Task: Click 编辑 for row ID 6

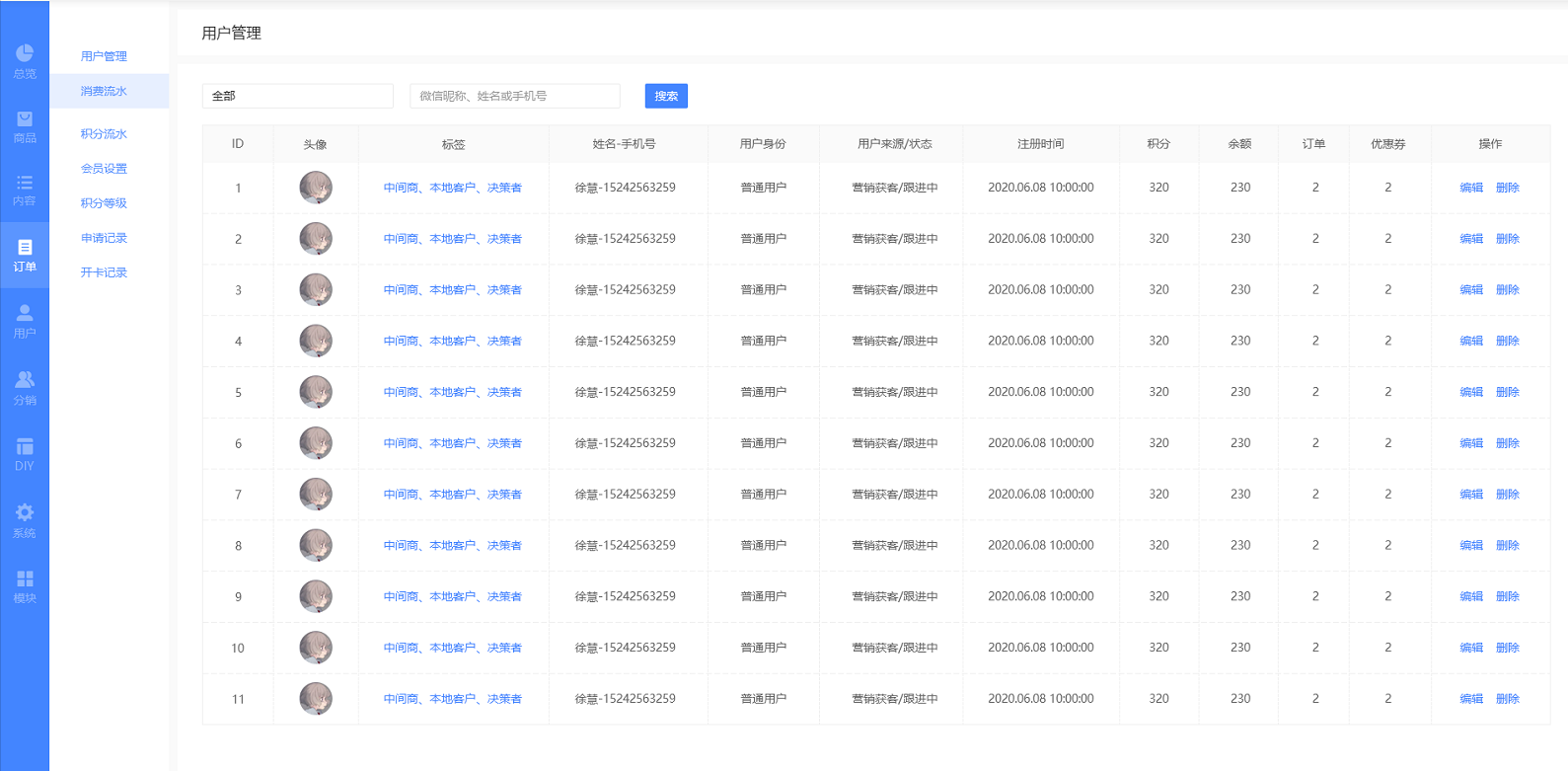Action: tap(1471, 443)
